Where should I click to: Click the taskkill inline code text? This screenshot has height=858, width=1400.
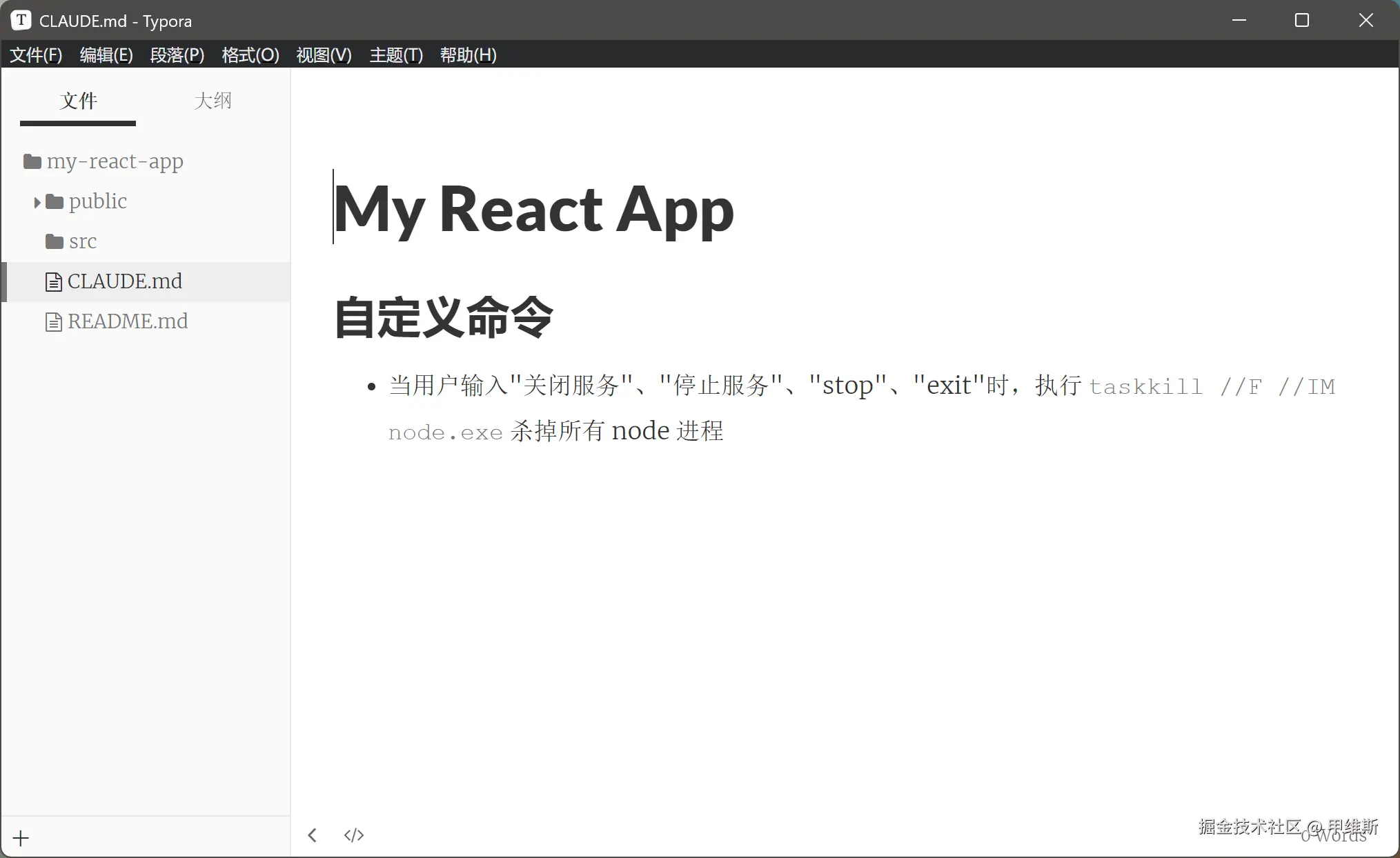tap(1145, 386)
